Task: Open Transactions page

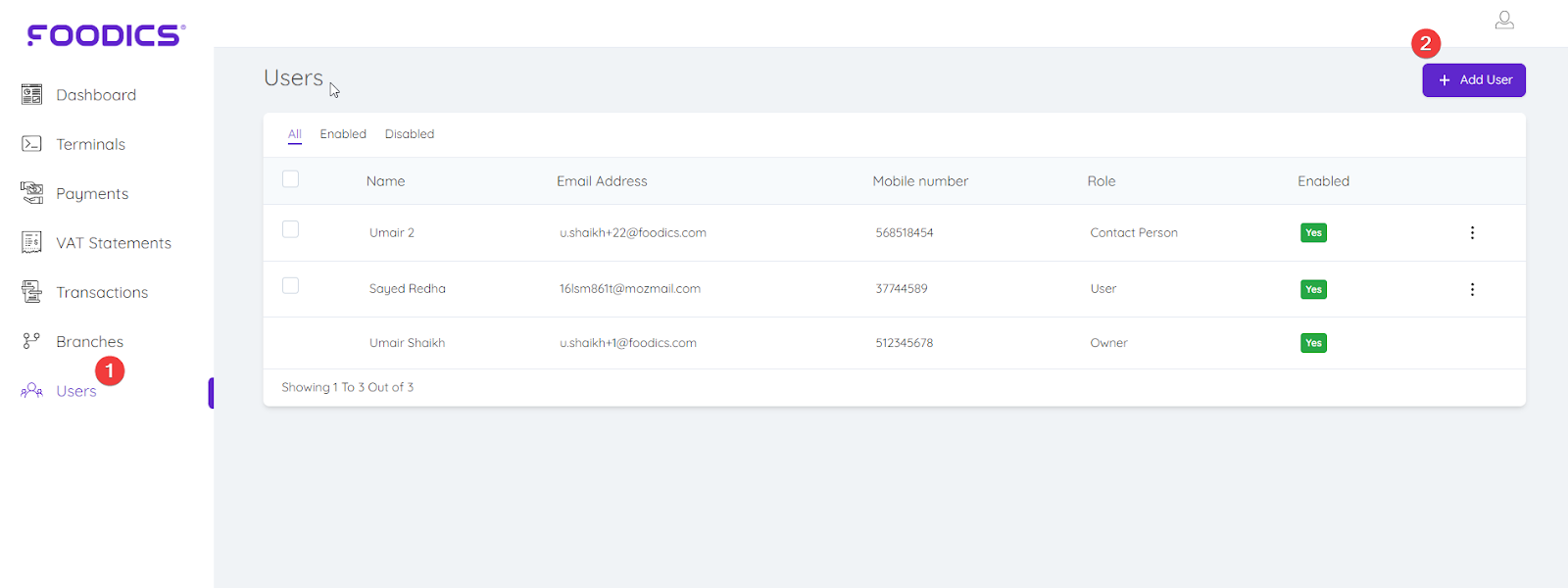Action: click(102, 292)
